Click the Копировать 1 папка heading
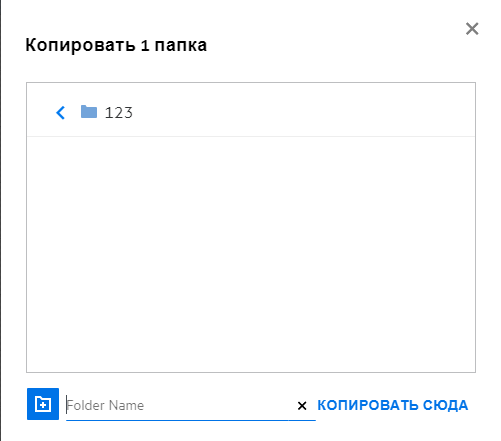 (x=116, y=45)
